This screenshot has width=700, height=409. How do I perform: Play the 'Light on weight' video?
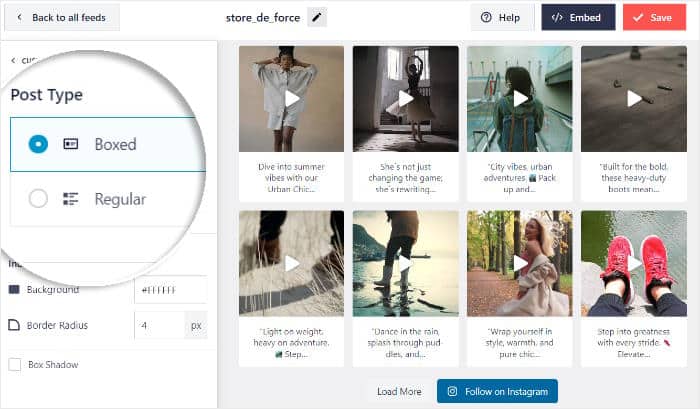[x=292, y=263]
